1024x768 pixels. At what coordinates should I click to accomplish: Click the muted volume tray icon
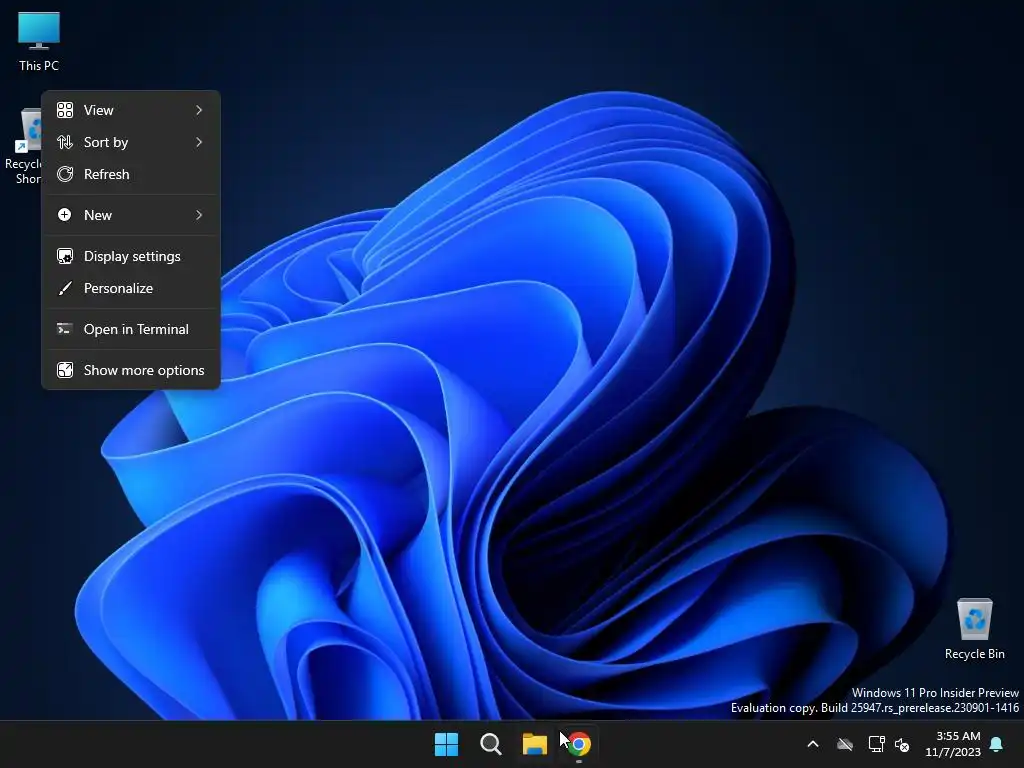902,744
